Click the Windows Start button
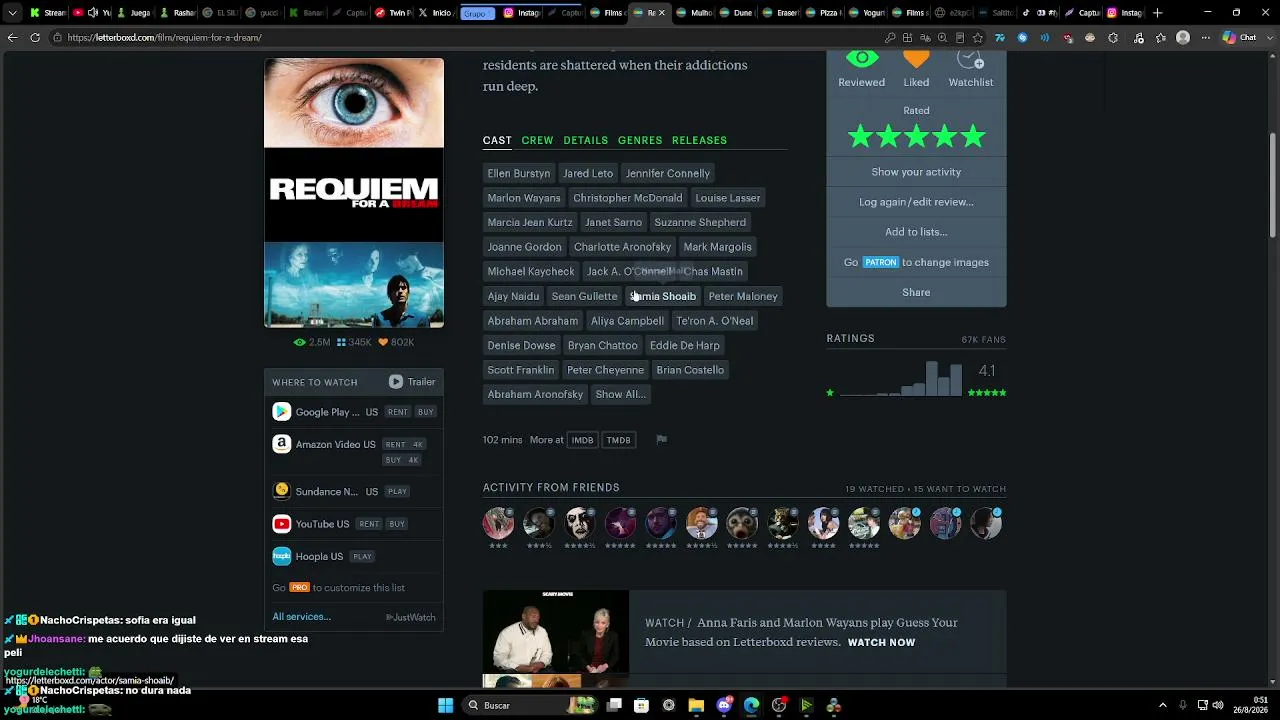Viewport: 1280px width, 720px height. [x=445, y=705]
